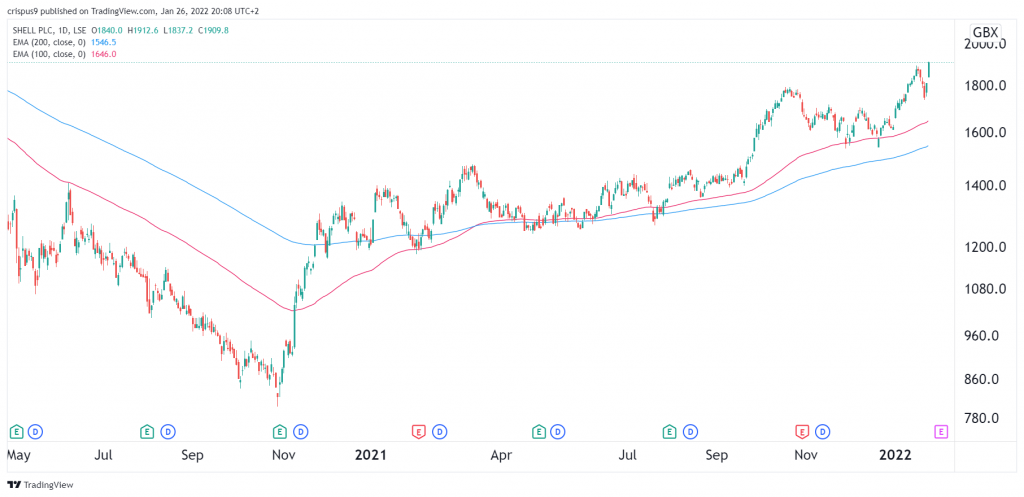This screenshot has height=497, width=1024.
Task: Select the red earnings E marker after the 2021 label
Action: 418,431
